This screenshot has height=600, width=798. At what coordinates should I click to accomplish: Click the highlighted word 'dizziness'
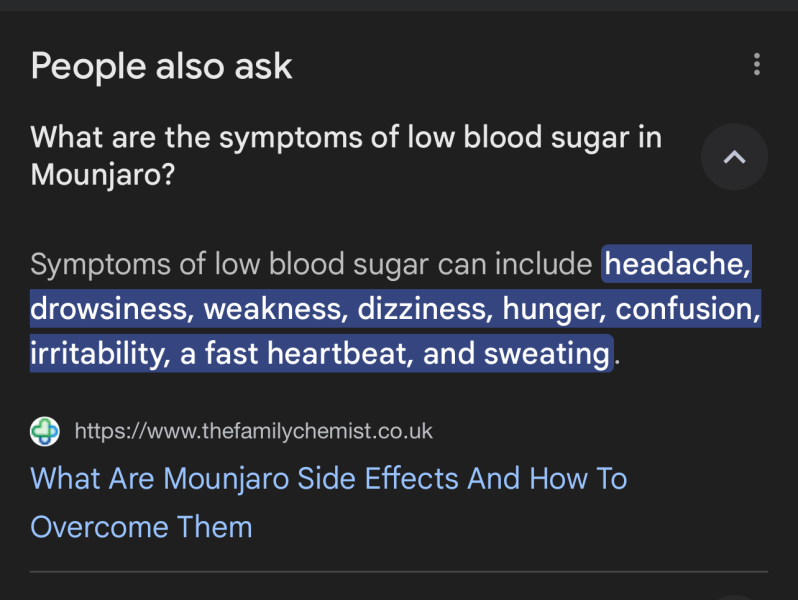pyautogui.click(x=418, y=309)
